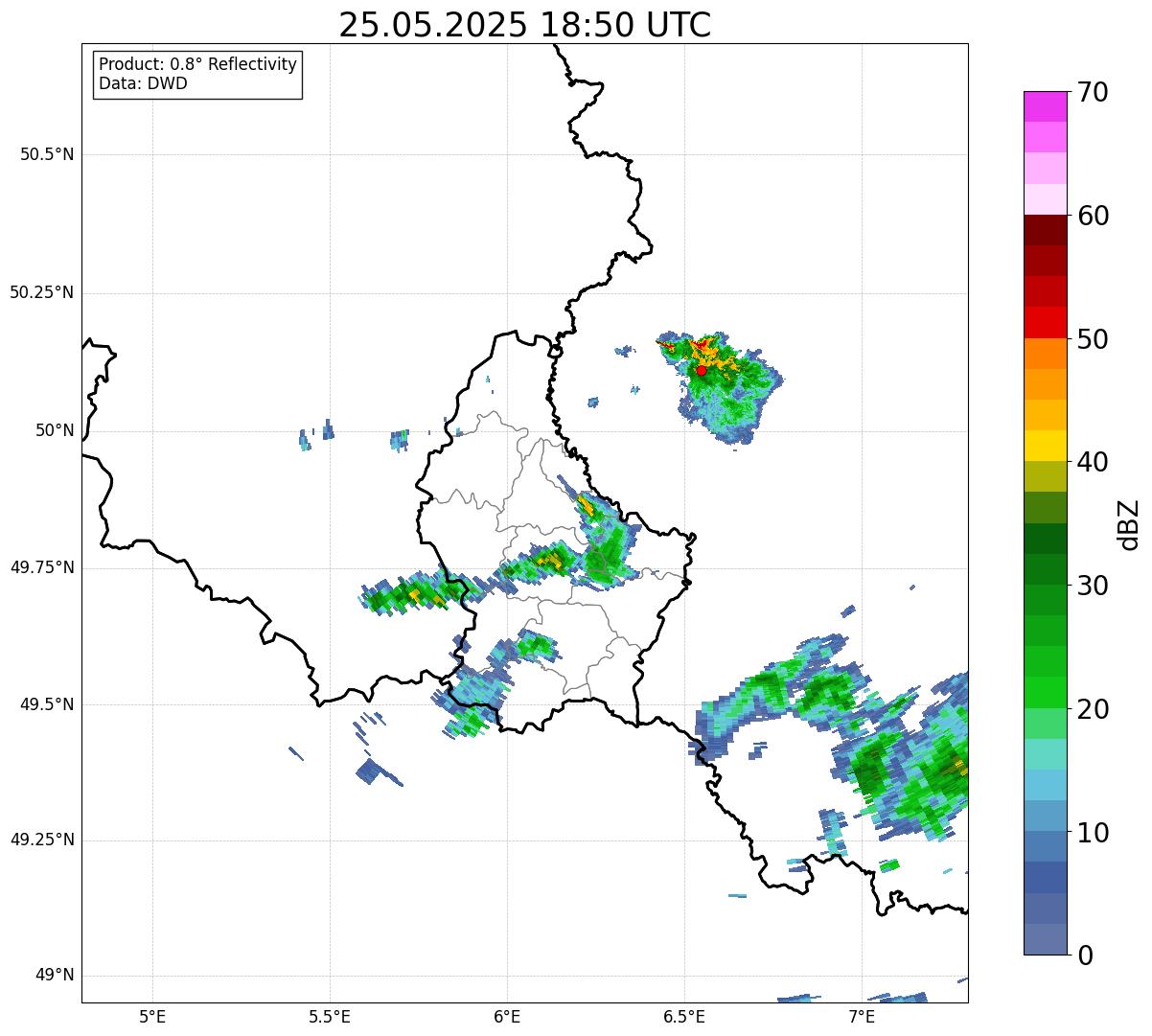This screenshot has height=1036, width=1152.
Task: Click the "dBZ" colorbar axis label
Action: pos(1129,524)
